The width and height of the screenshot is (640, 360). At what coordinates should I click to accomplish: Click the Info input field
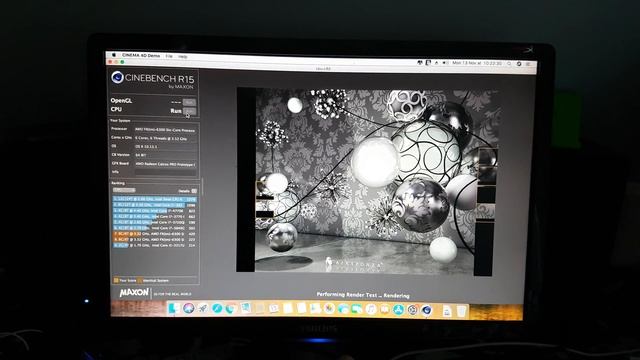coord(166,172)
